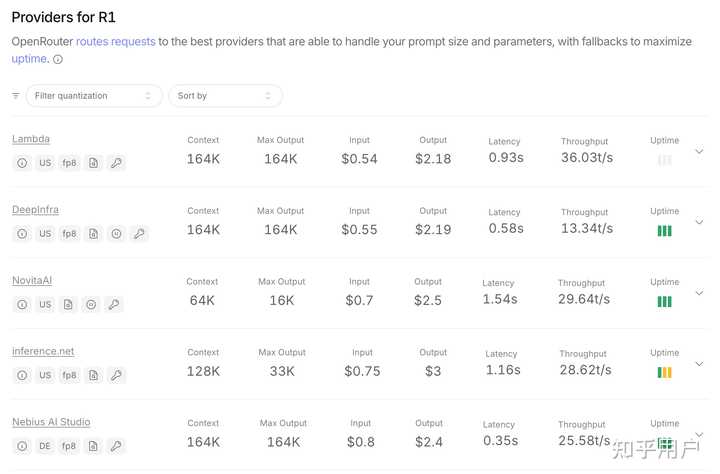The height and width of the screenshot is (474, 720).
Task: Open the Sort by dropdown
Action: 225,96
